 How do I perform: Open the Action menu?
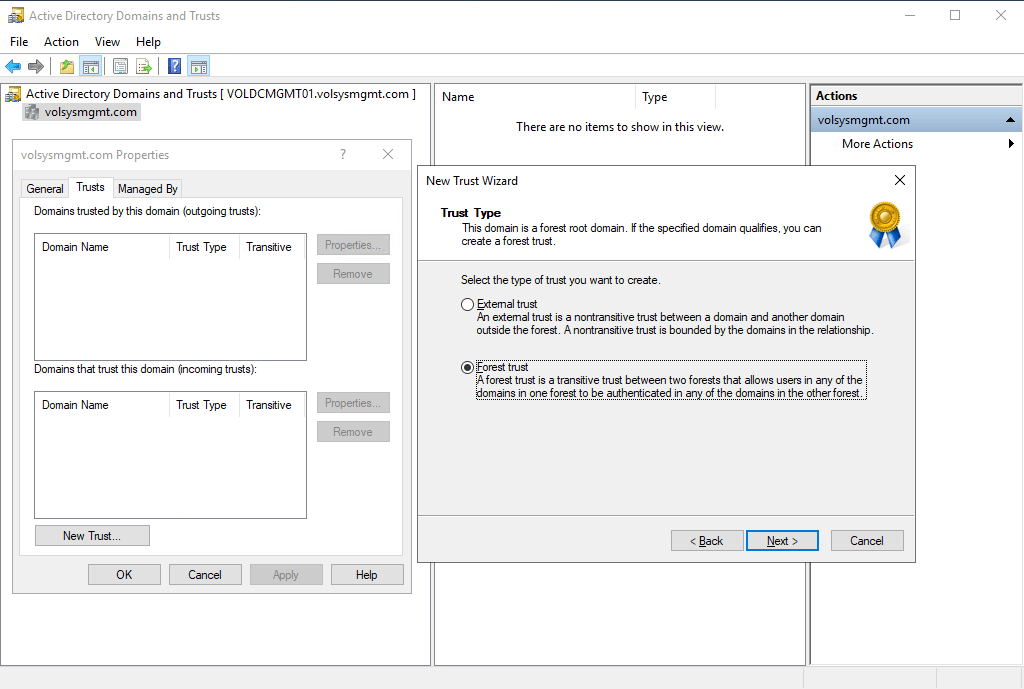[x=61, y=42]
